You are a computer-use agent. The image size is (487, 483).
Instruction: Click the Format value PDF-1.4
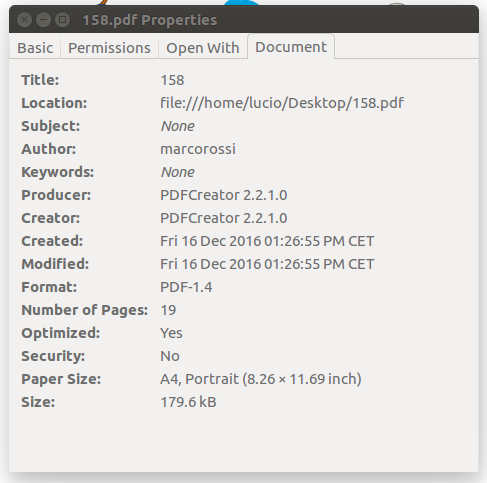(x=186, y=287)
